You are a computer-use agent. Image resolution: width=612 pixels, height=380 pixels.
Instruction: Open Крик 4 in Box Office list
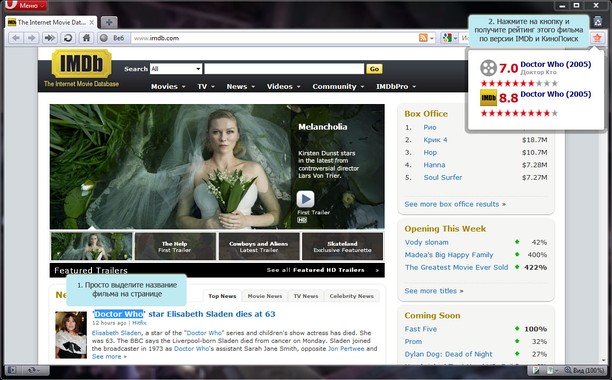click(x=435, y=140)
